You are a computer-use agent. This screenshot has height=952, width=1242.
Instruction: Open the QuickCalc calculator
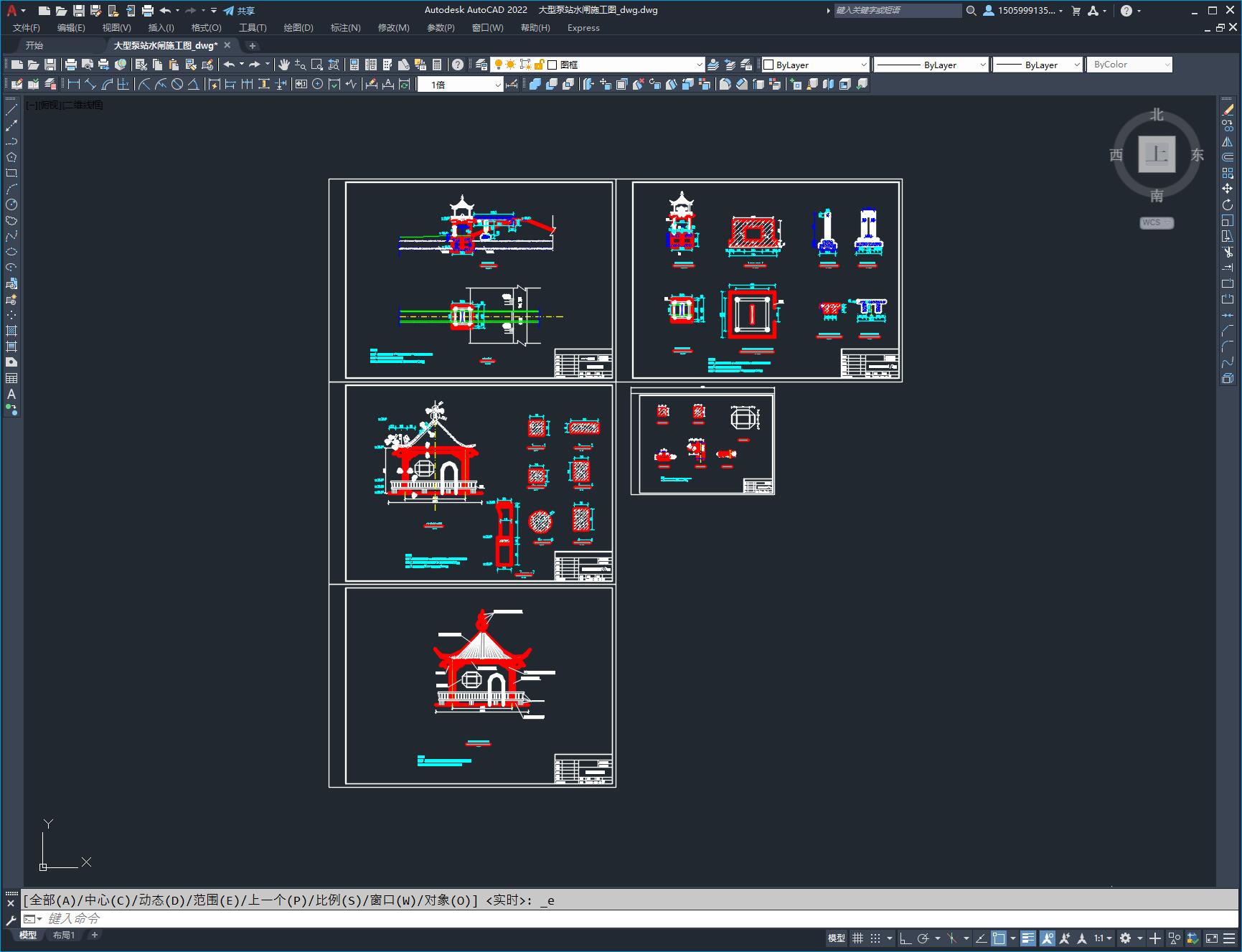pos(437,65)
